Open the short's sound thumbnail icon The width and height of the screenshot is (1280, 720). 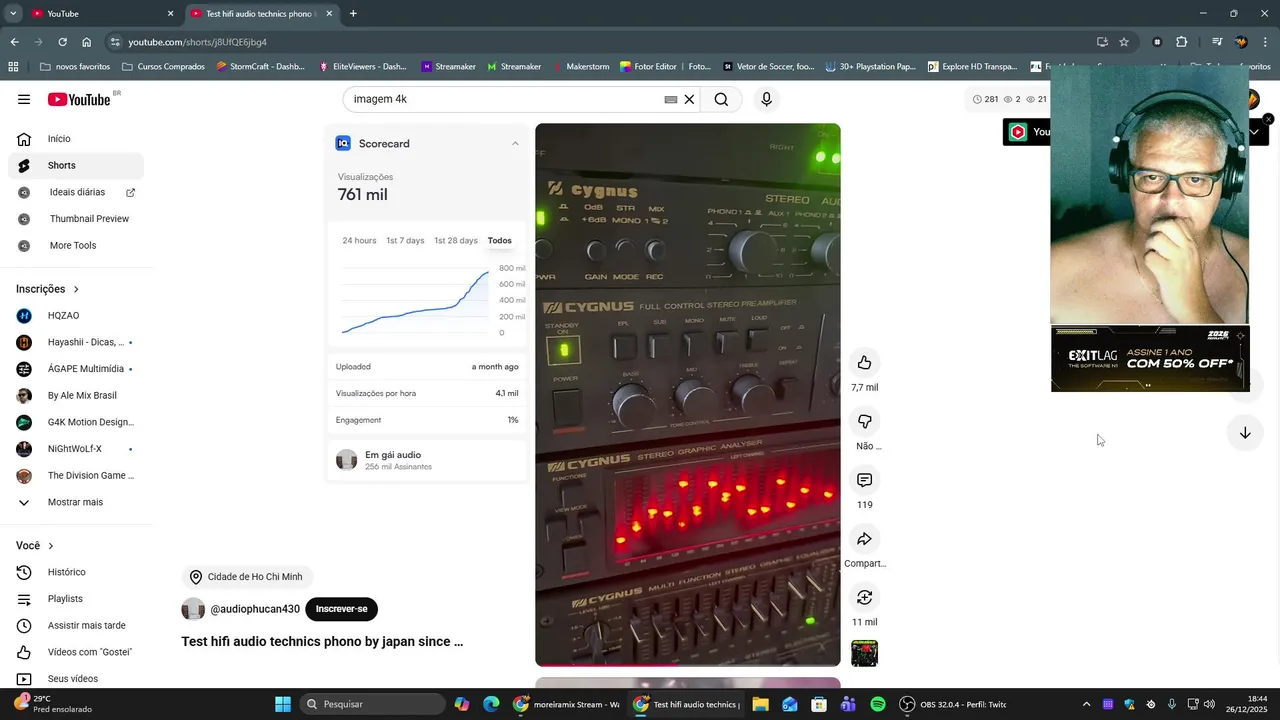coord(865,654)
